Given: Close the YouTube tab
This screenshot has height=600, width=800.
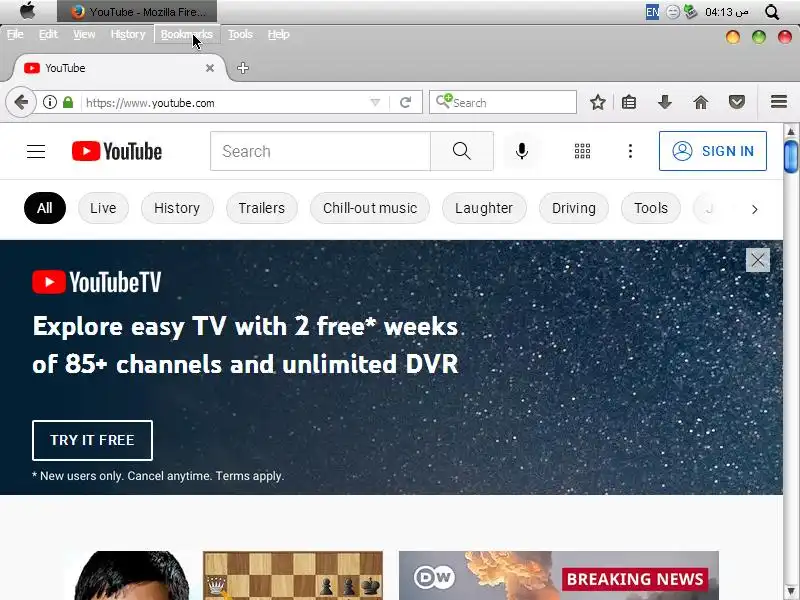Looking at the screenshot, I should [210, 68].
